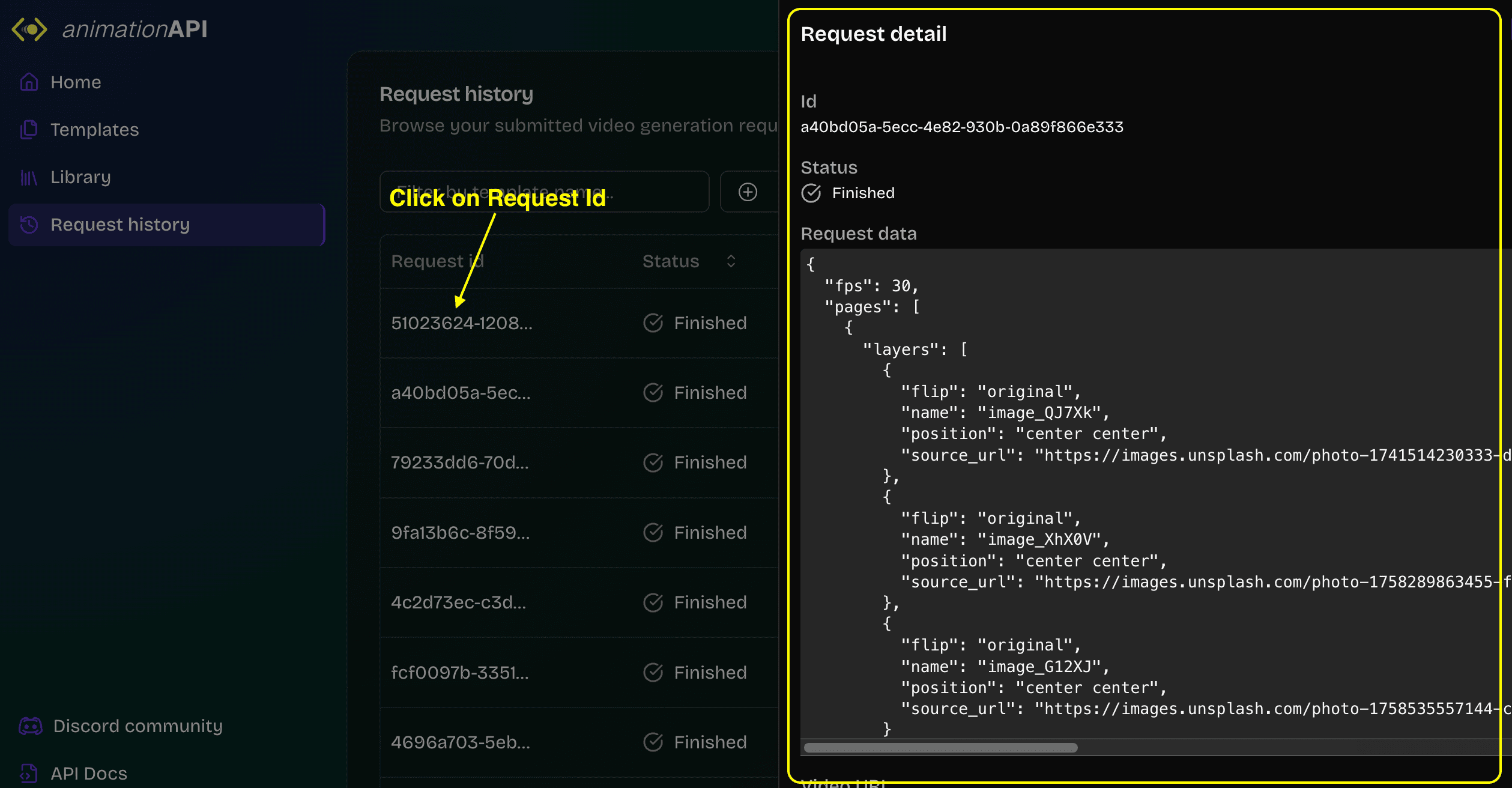Open details for request 79233dd6-70d
Viewport: 1512px width, 788px height.
(x=460, y=462)
